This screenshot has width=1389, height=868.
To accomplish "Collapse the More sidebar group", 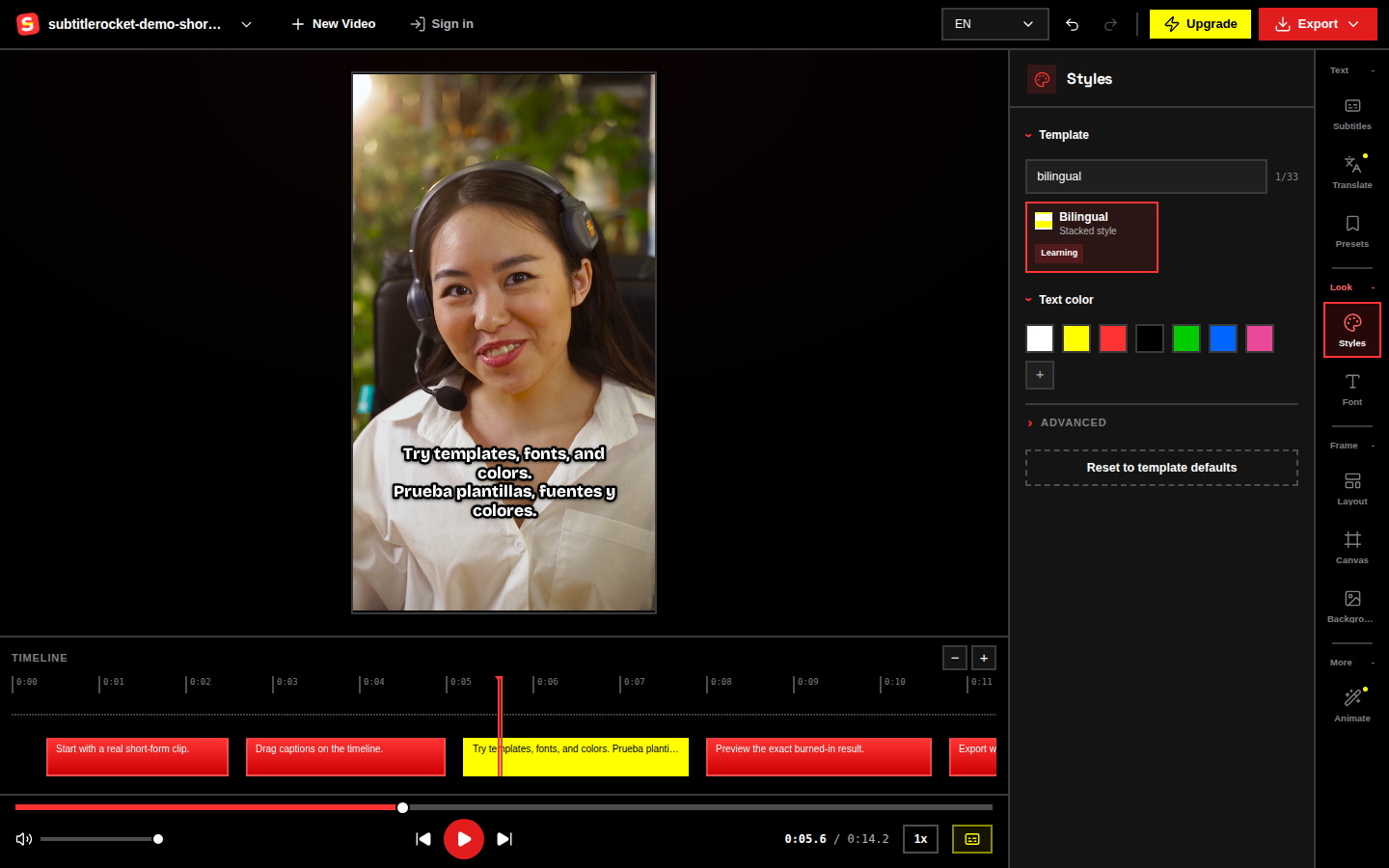I will click(x=1352, y=663).
